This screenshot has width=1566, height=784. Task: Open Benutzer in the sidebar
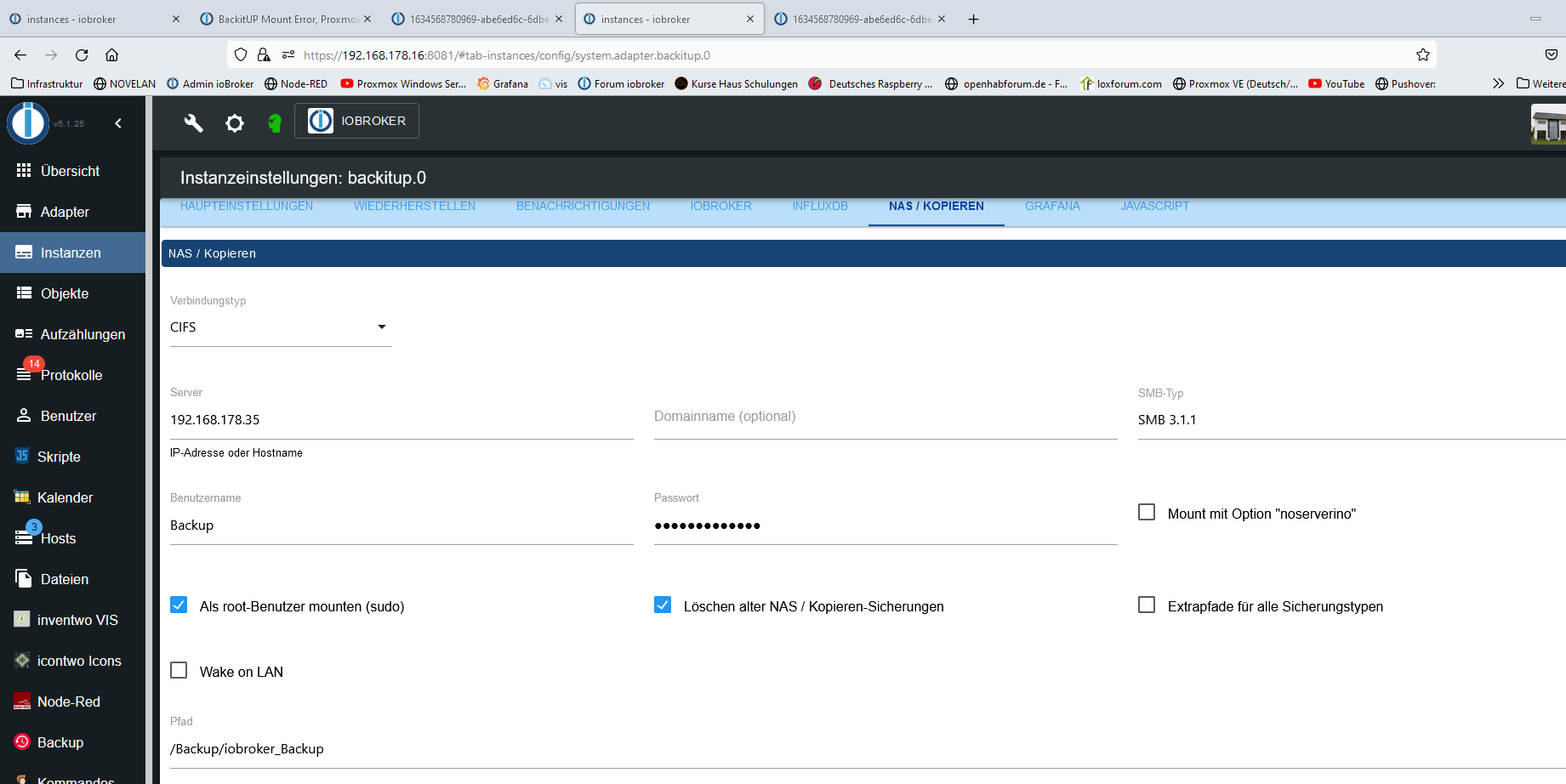click(x=73, y=416)
